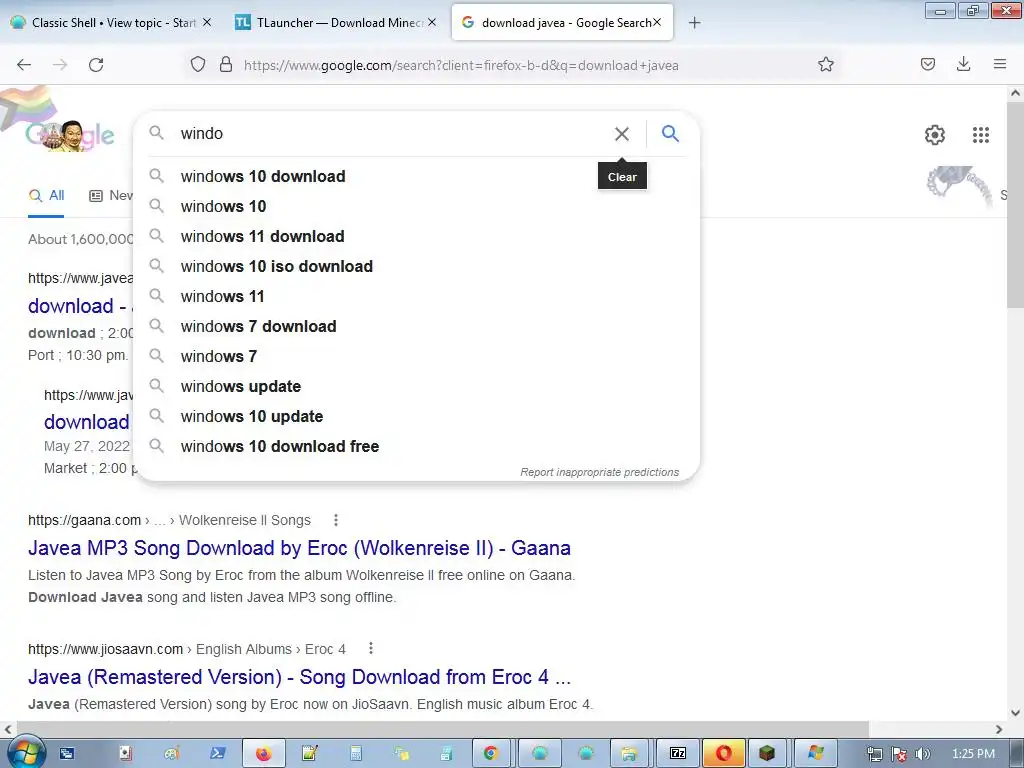
Task: Open Firefox from the taskbar
Action: click(x=263, y=754)
